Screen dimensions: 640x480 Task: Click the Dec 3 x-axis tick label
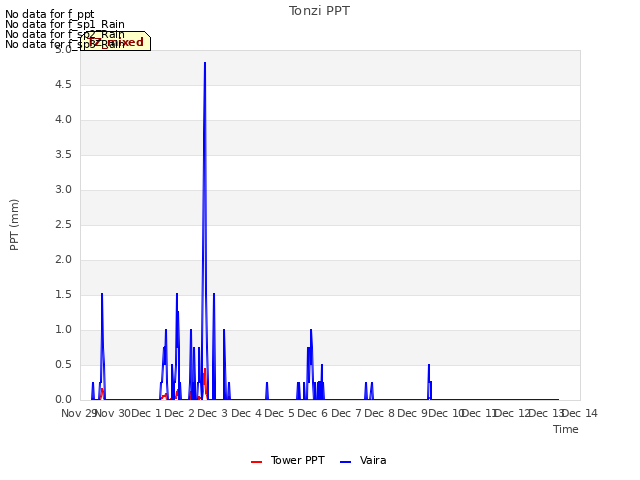coord(212,413)
